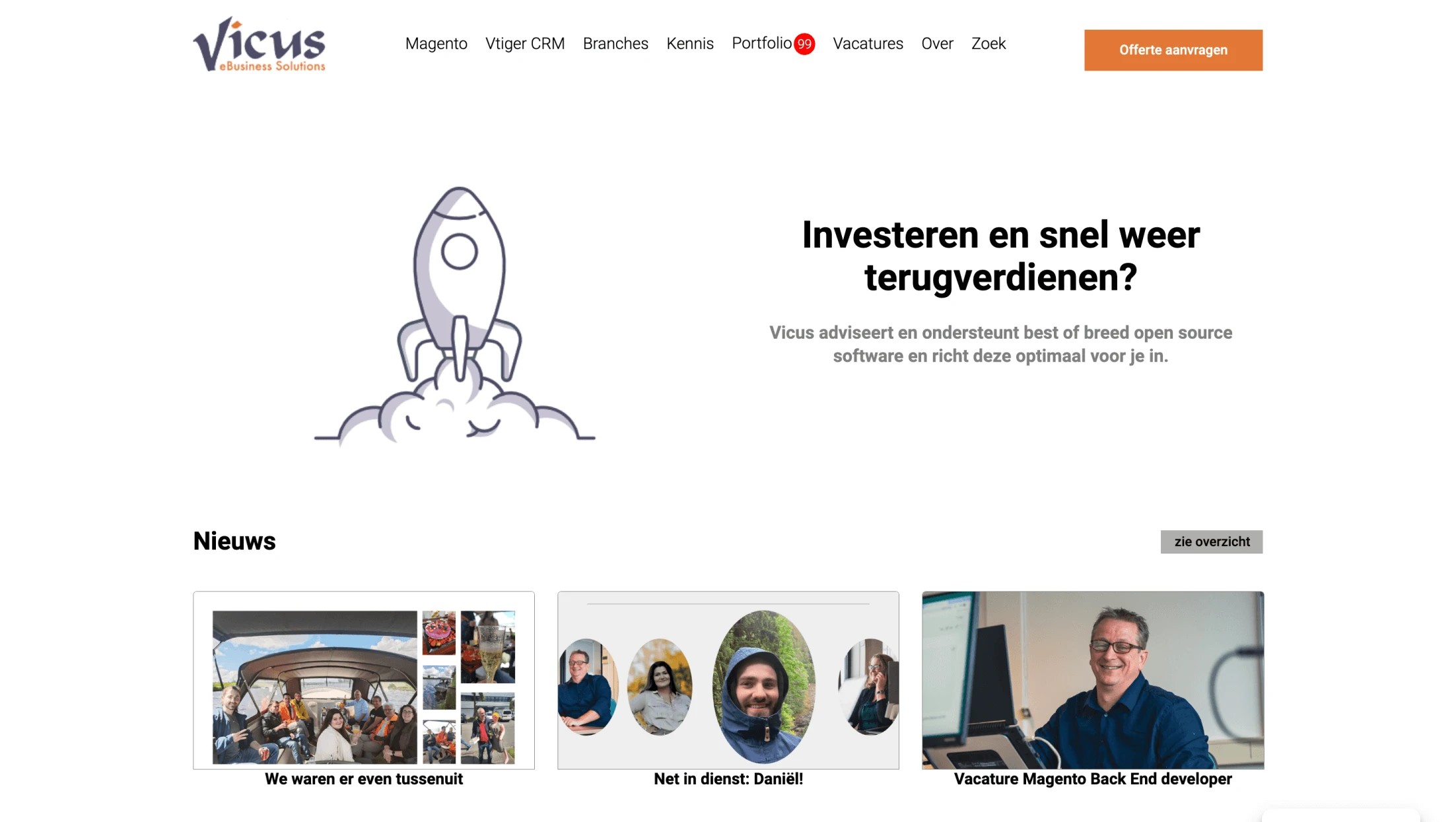Go to the Branches menu
The image size is (1456, 822).
615,44
